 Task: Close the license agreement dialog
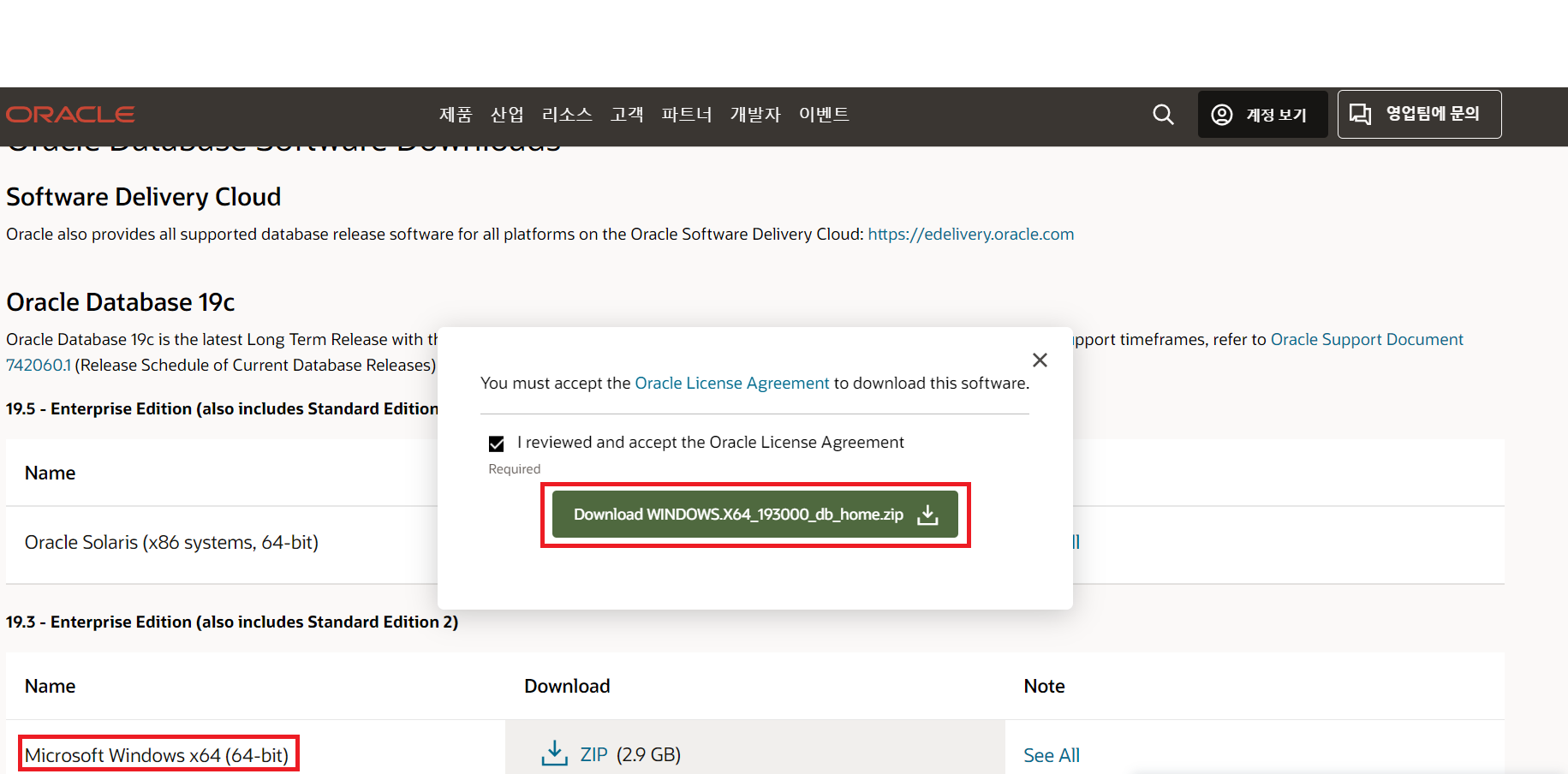coord(1040,360)
